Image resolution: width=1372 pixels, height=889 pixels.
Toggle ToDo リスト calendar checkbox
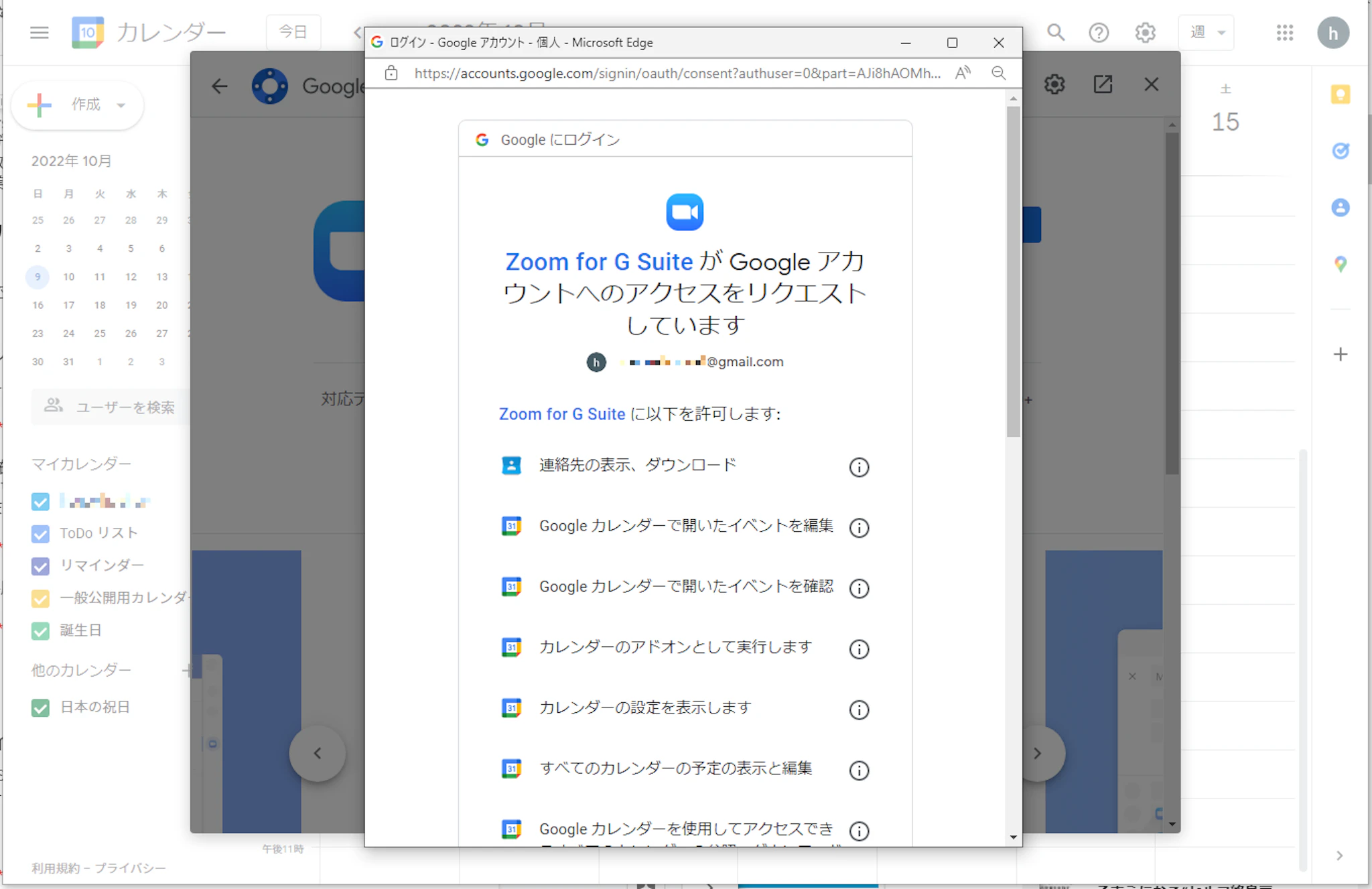pos(40,533)
